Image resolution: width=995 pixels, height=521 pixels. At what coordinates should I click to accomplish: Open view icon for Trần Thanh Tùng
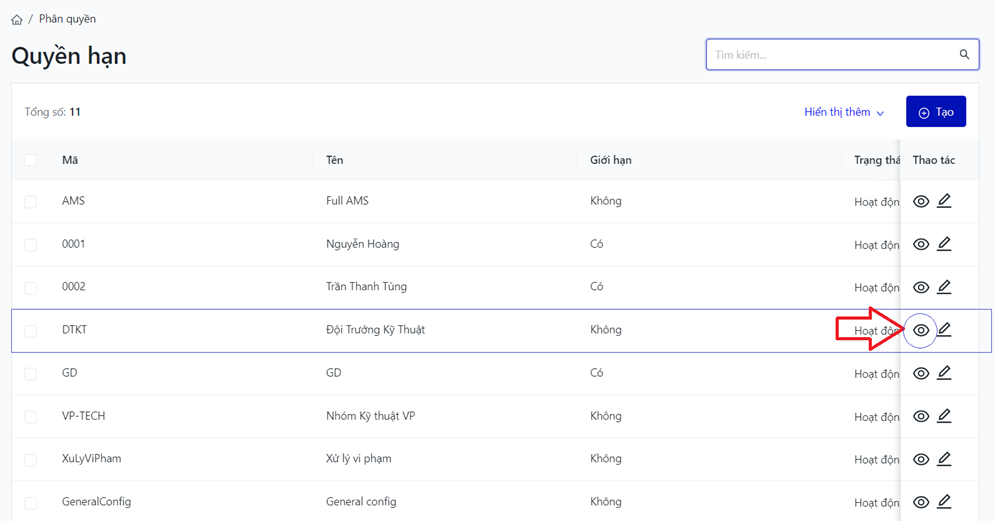pyautogui.click(x=921, y=288)
